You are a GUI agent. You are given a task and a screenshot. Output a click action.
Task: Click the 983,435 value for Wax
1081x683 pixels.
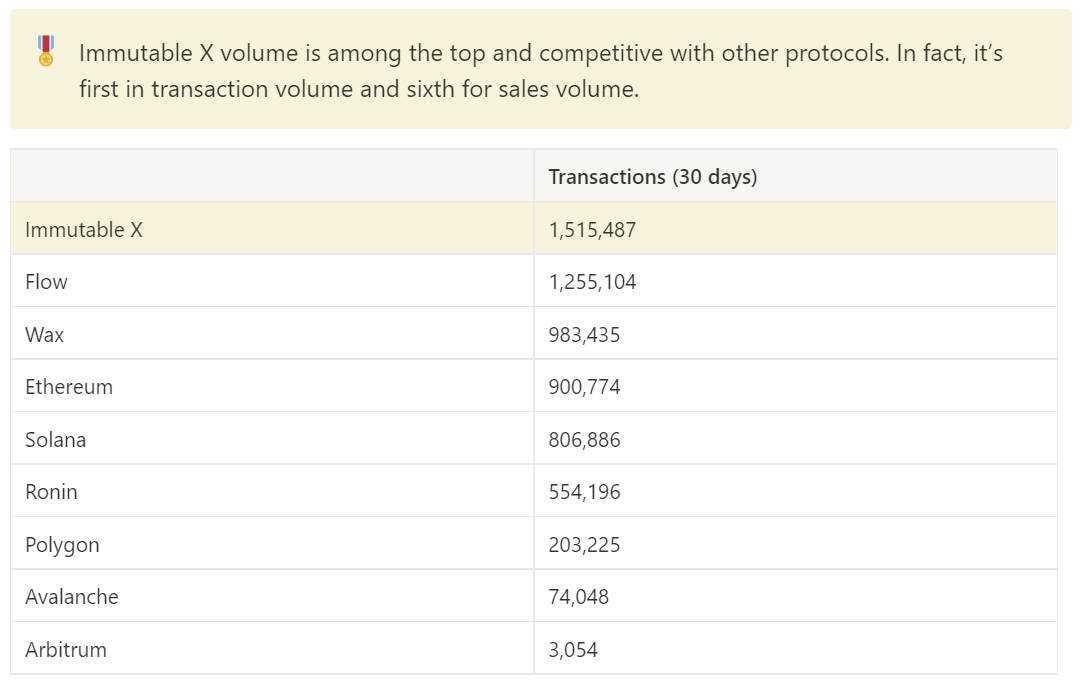pos(584,335)
